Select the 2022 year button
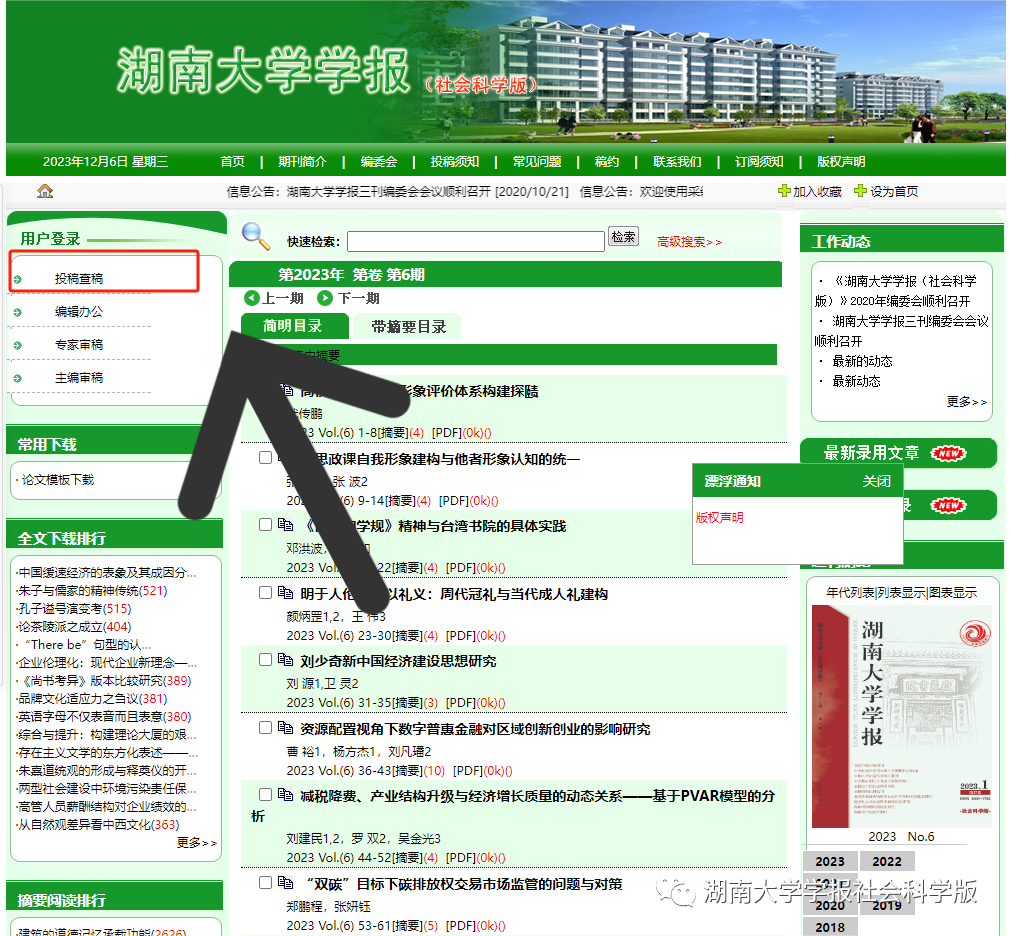1010x936 pixels. click(887, 861)
